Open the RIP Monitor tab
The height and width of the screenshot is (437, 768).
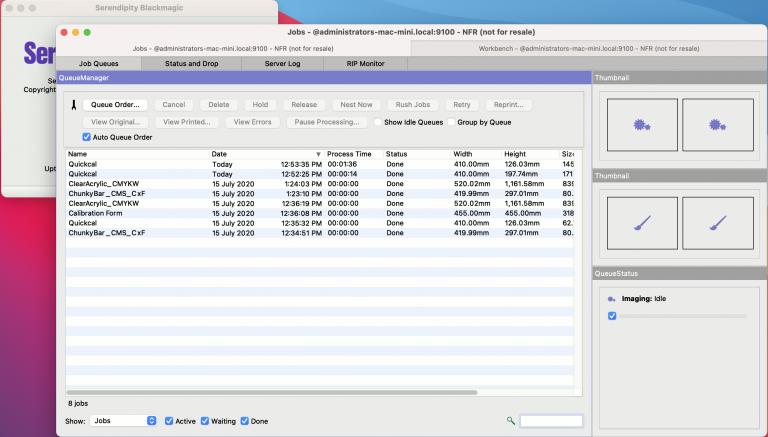(x=365, y=64)
